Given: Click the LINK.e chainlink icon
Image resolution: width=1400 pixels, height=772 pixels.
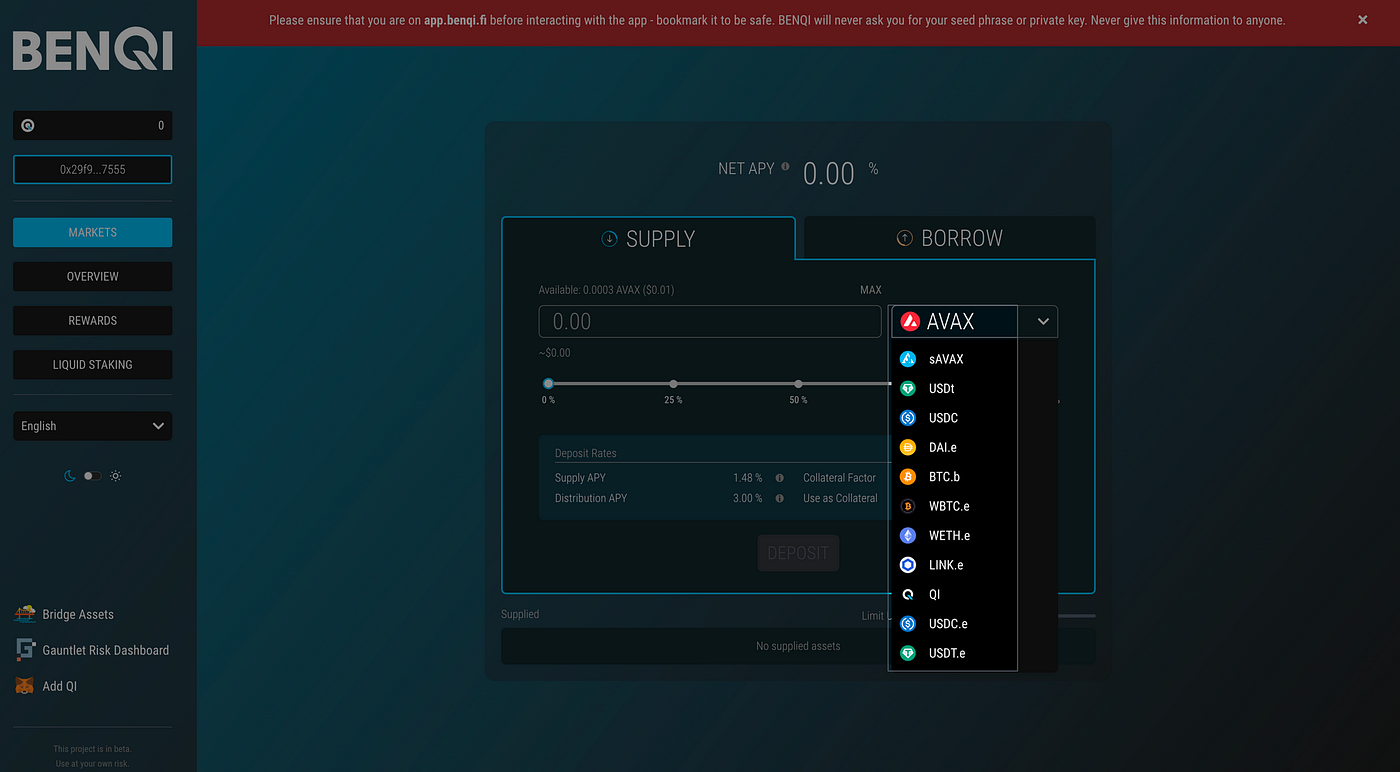Looking at the screenshot, I should (x=908, y=565).
